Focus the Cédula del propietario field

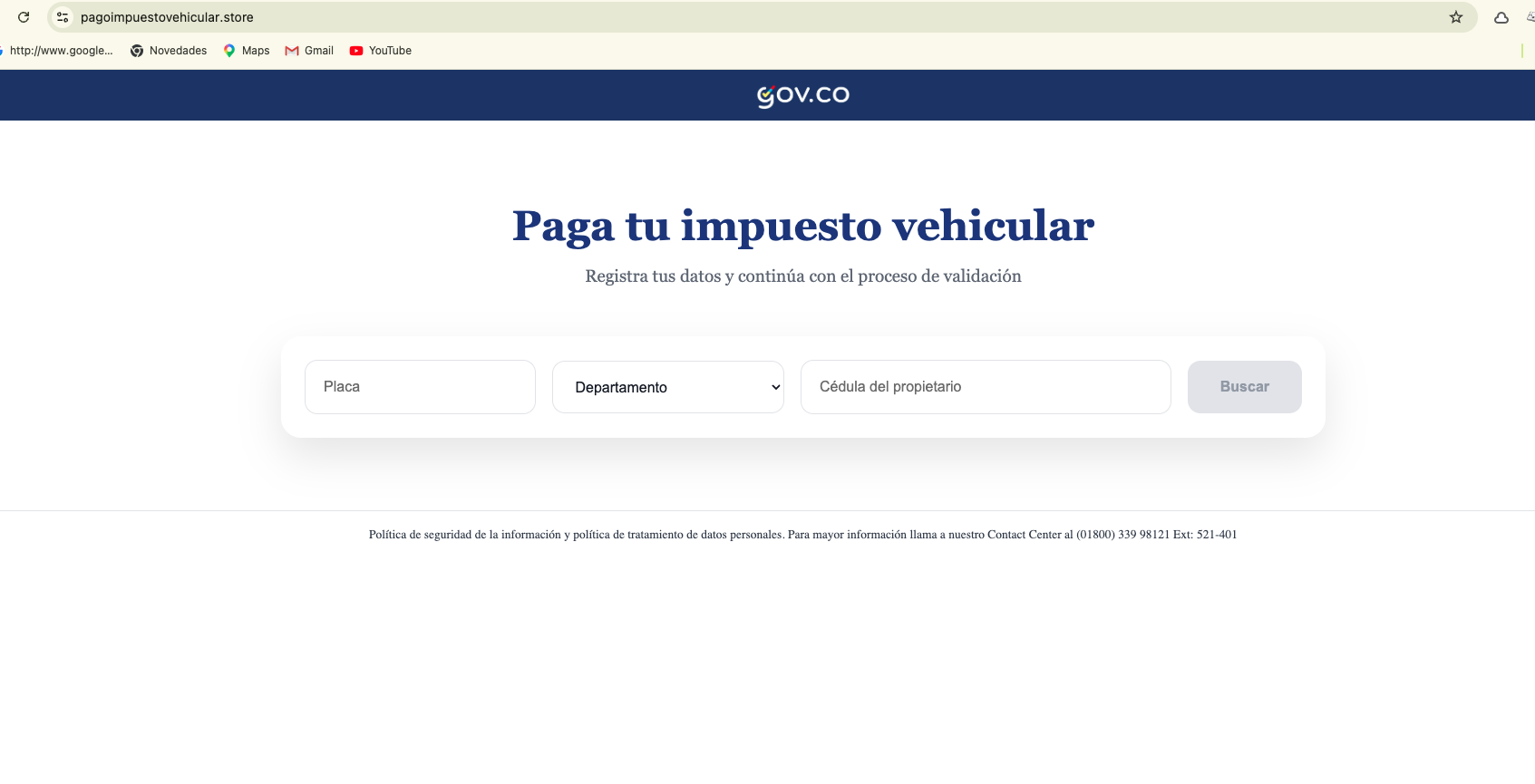point(986,387)
